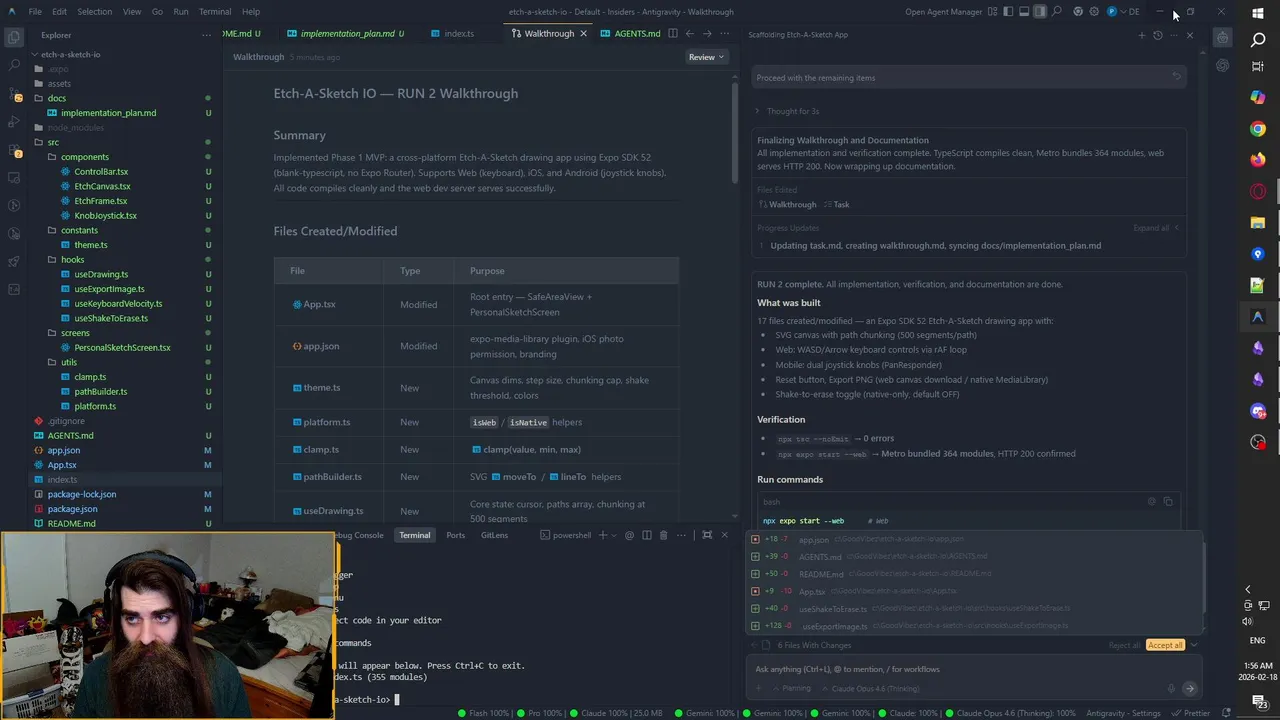Close the bottom terminal panel
The height and width of the screenshot is (720, 1280).
click(724, 535)
